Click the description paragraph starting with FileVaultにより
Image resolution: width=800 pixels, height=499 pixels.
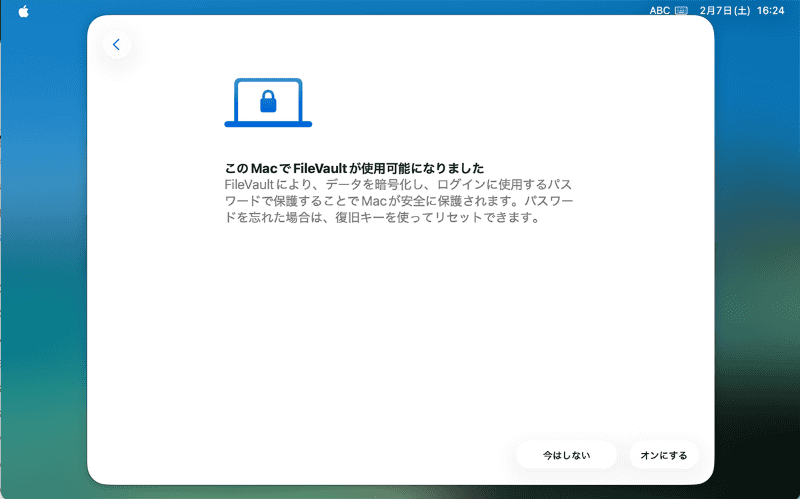399,201
